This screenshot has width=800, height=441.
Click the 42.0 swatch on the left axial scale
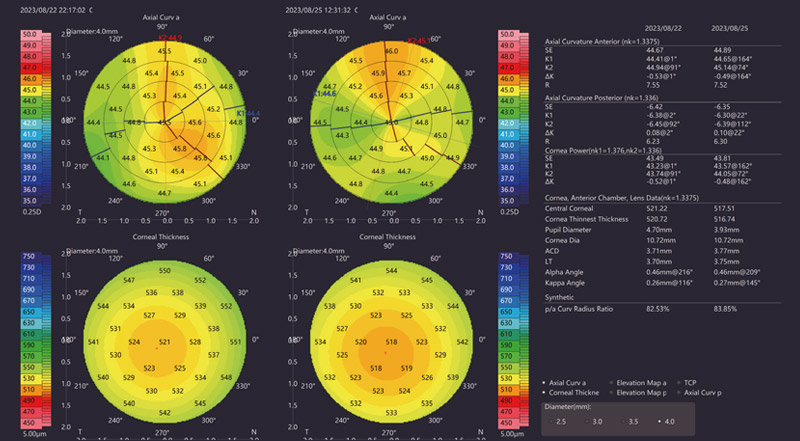coord(30,123)
